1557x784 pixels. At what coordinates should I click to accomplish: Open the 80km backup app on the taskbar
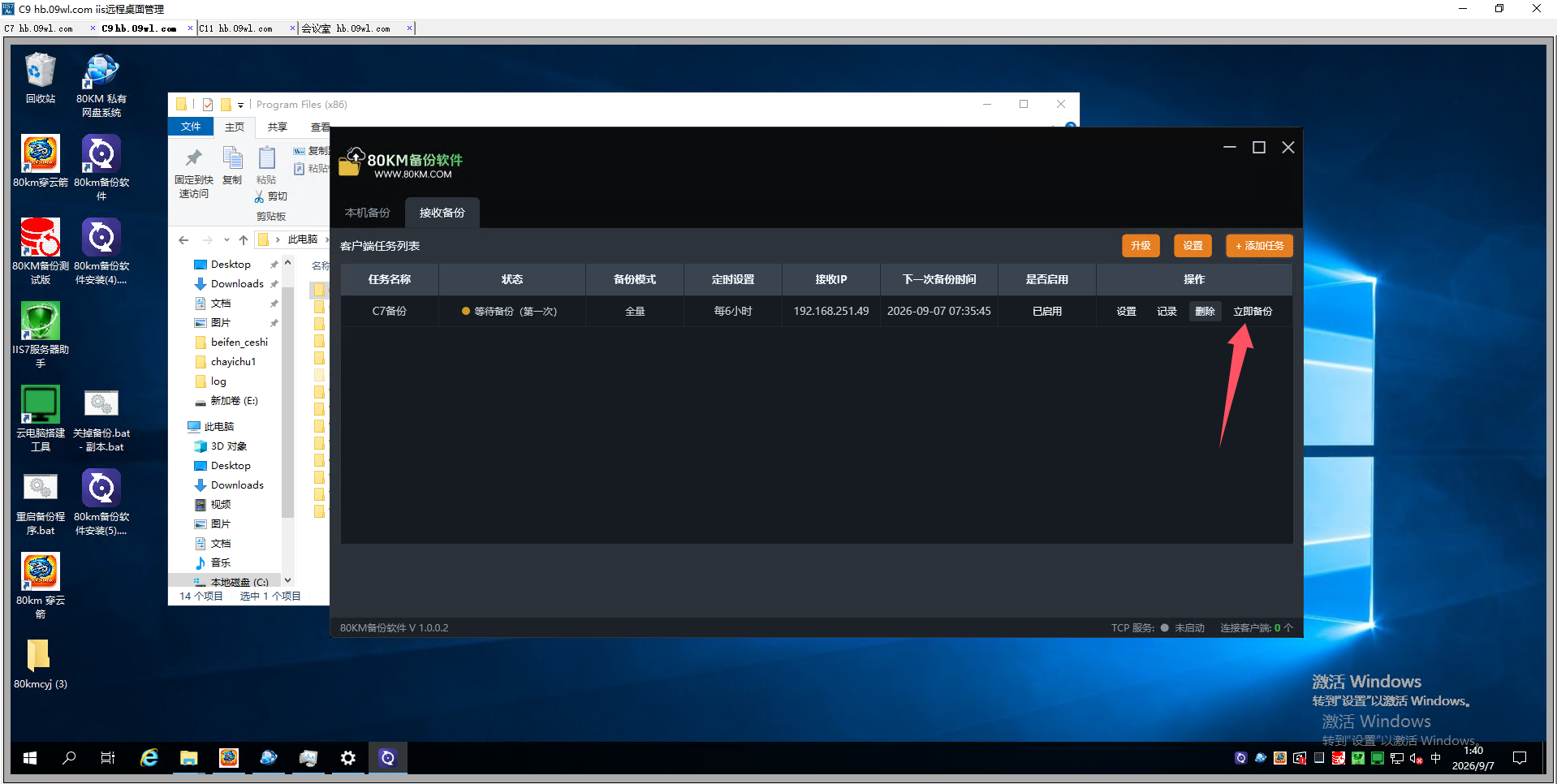point(388,758)
